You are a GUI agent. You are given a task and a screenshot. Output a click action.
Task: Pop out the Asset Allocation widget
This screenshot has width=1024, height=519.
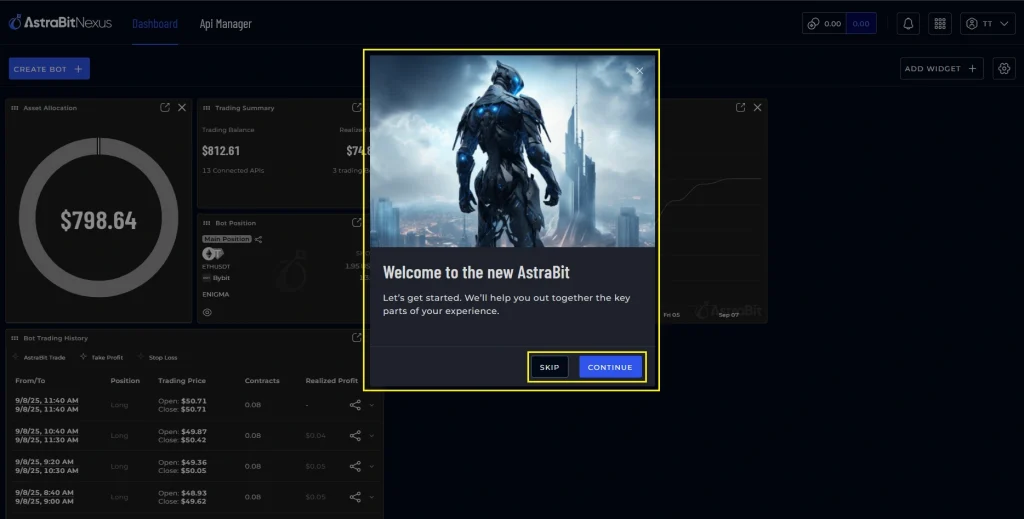click(x=165, y=108)
